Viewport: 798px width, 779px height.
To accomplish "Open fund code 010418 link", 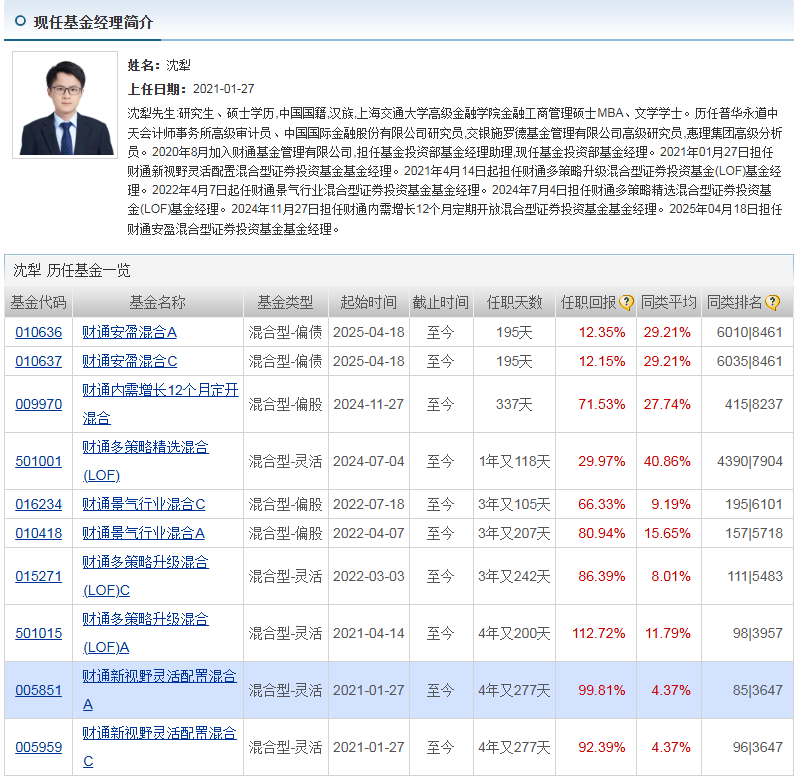I will (39, 533).
